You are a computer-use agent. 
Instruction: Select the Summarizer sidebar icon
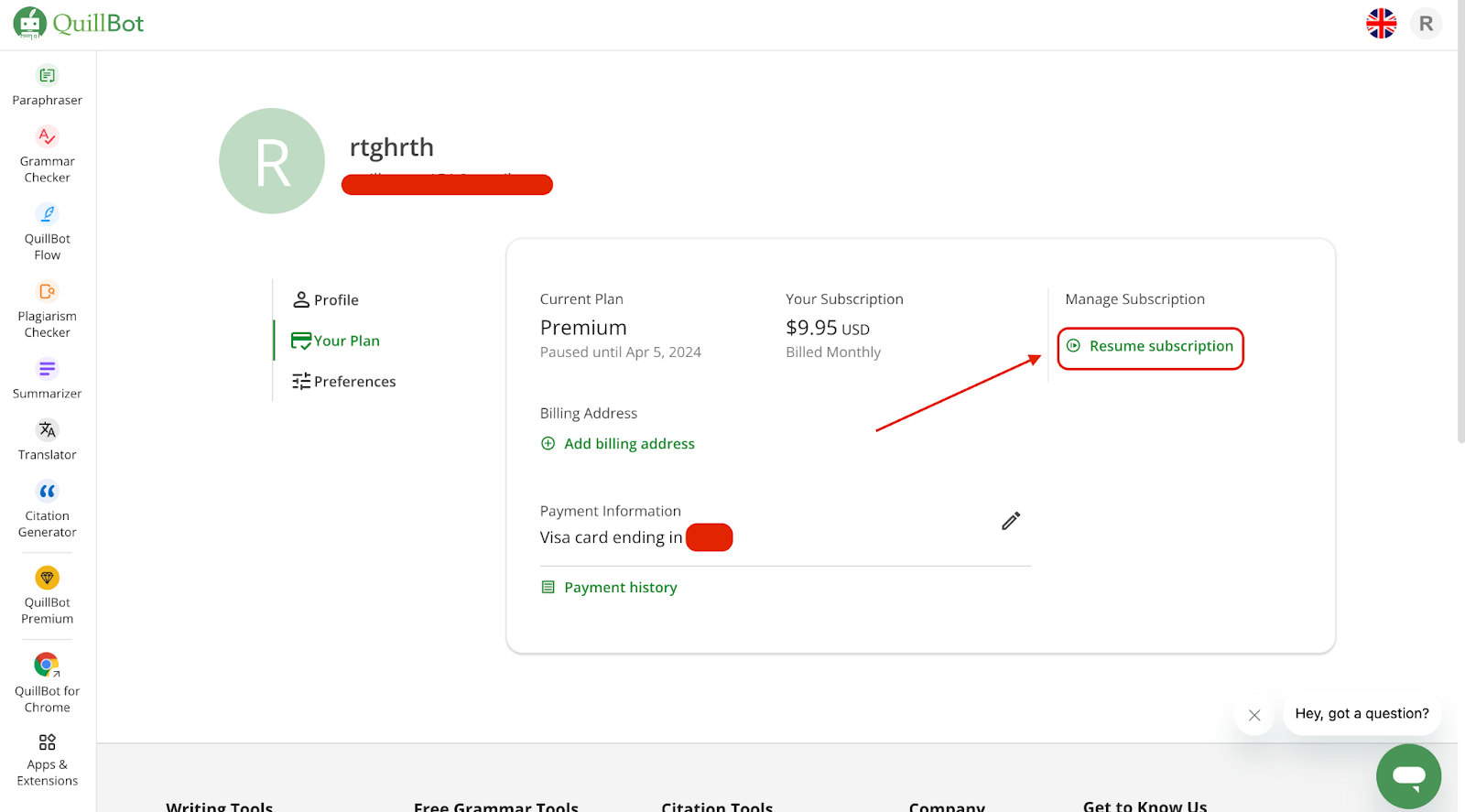click(x=47, y=369)
